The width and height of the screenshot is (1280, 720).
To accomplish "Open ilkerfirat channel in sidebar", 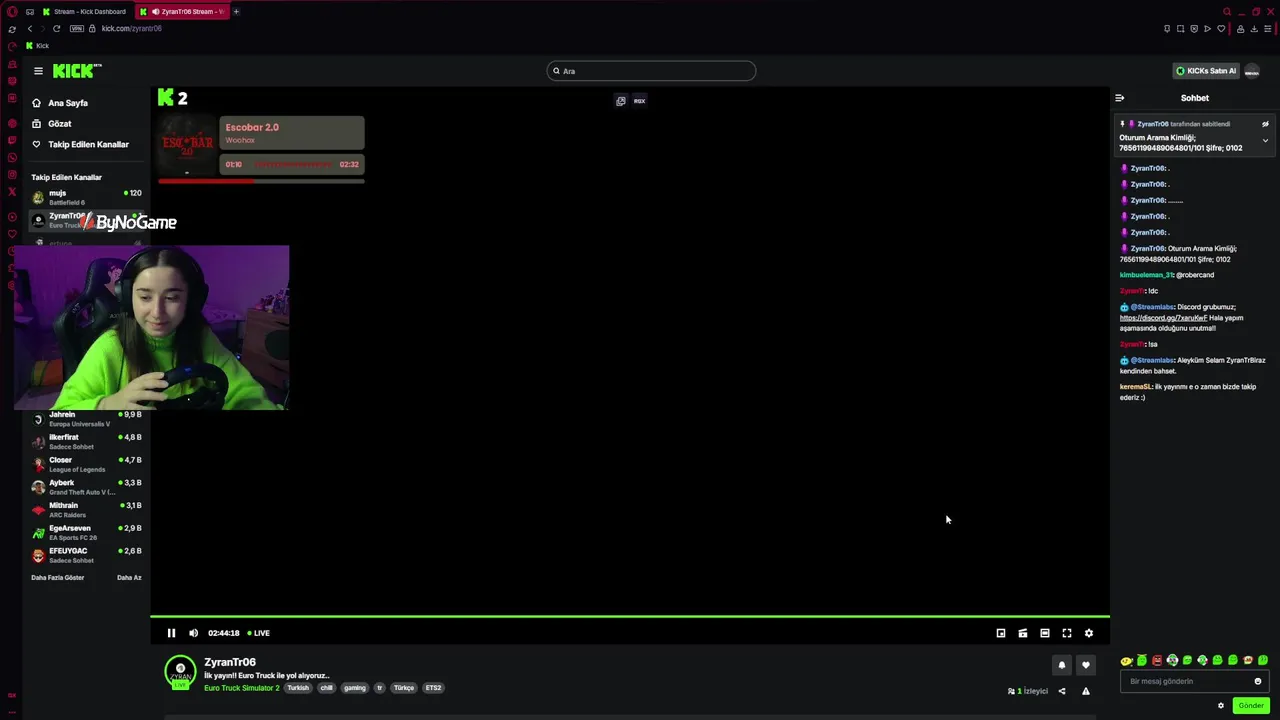I will coord(86,442).
